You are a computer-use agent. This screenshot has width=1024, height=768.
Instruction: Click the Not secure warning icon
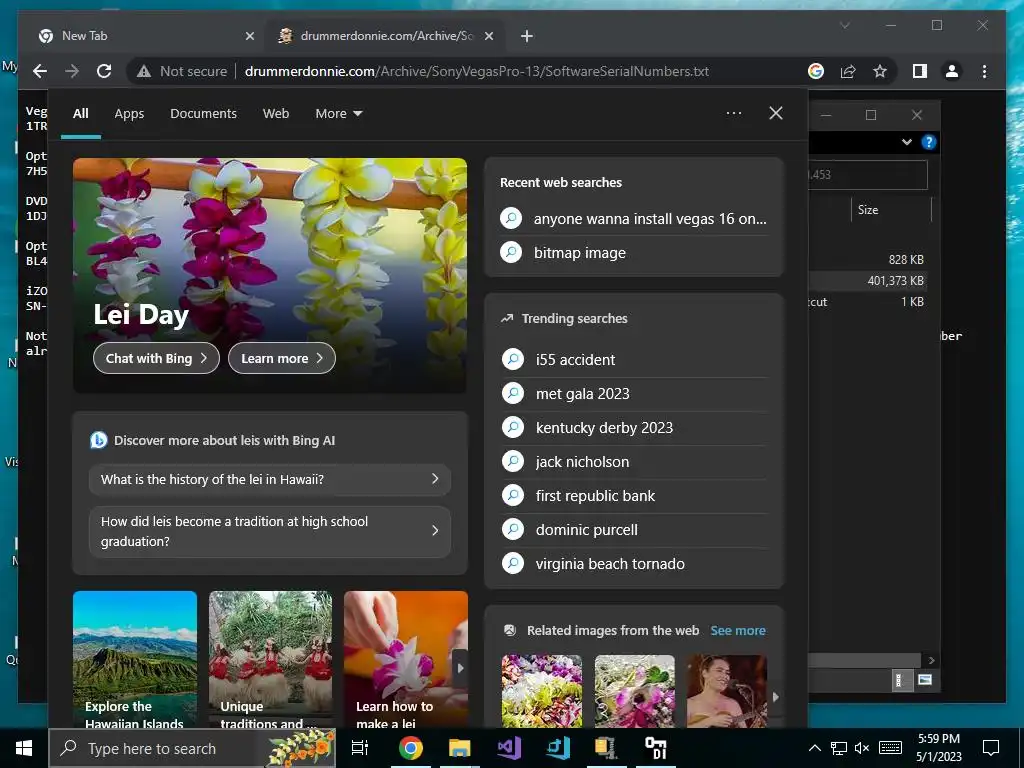click(144, 71)
